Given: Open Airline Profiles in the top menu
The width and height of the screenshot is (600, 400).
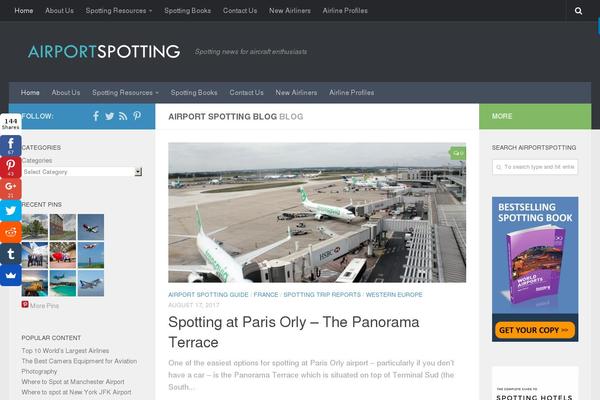Looking at the screenshot, I should pyautogui.click(x=345, y=11).
